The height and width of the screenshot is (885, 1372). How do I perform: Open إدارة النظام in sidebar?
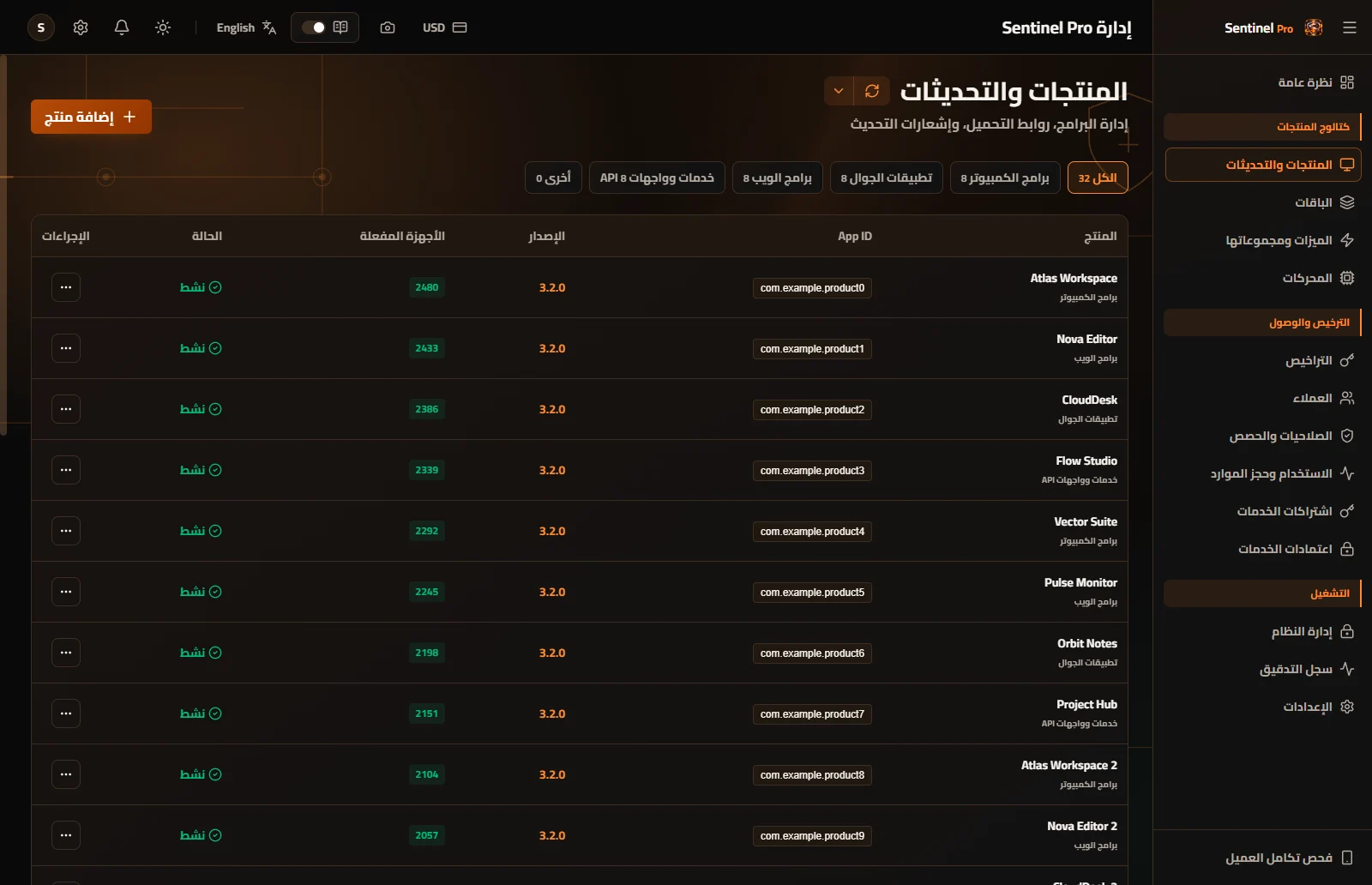pyautogui.click(x=1262, y=631)
